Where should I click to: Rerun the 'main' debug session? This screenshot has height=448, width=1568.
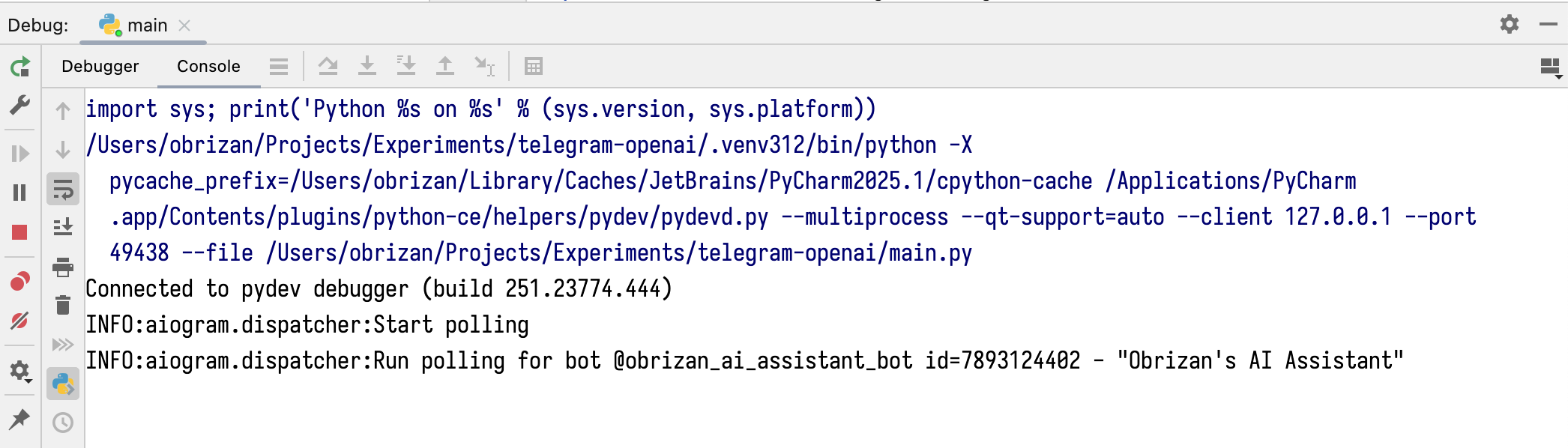(20, 67)
